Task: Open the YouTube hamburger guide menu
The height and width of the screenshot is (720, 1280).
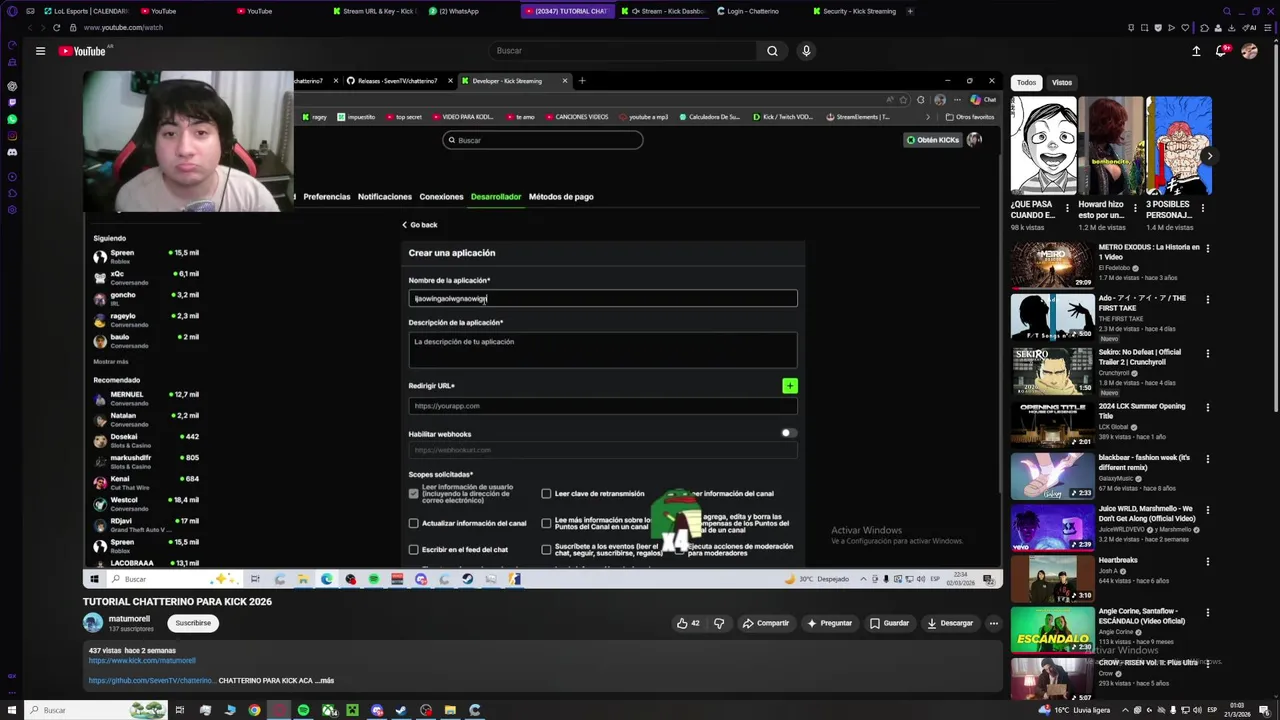Action: [x=40, y=51]
